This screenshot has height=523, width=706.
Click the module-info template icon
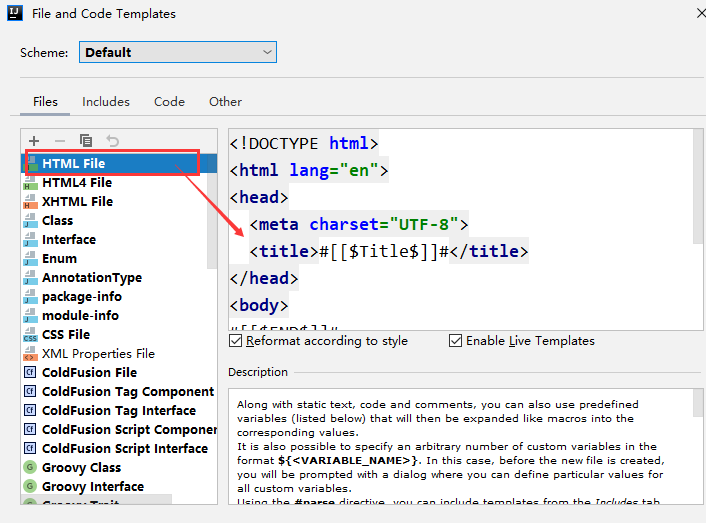[x=30, y=316]
